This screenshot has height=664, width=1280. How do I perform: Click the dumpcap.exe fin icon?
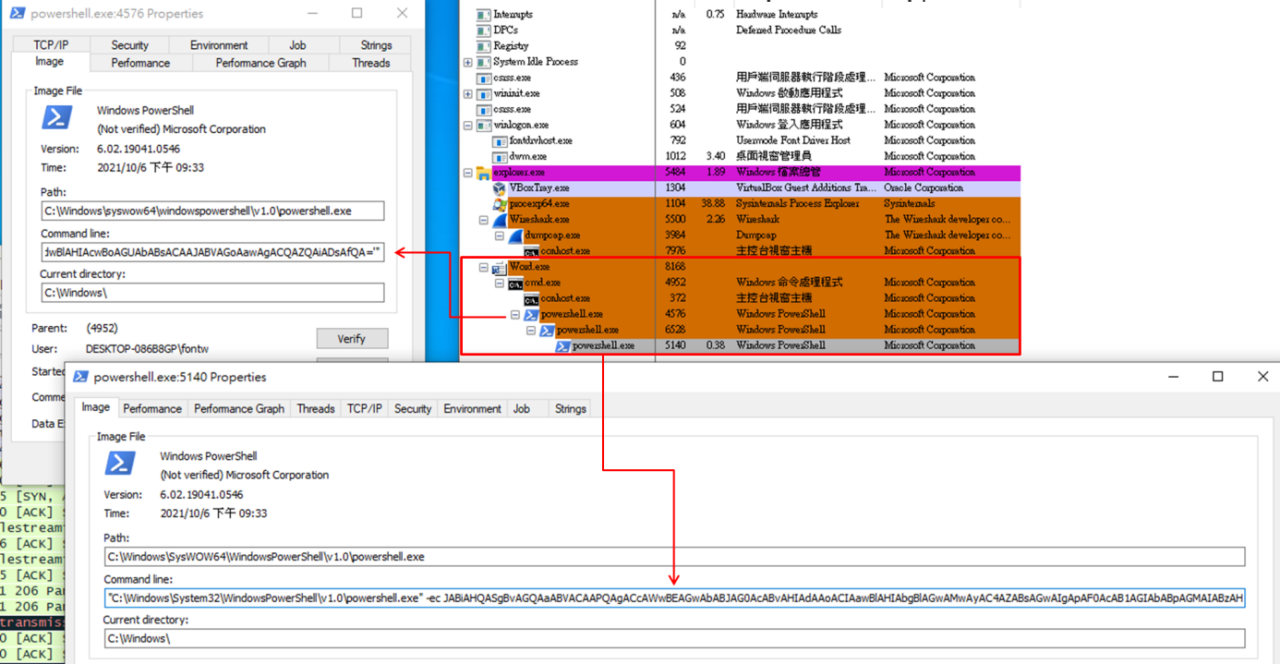click(x=516, y=235)
